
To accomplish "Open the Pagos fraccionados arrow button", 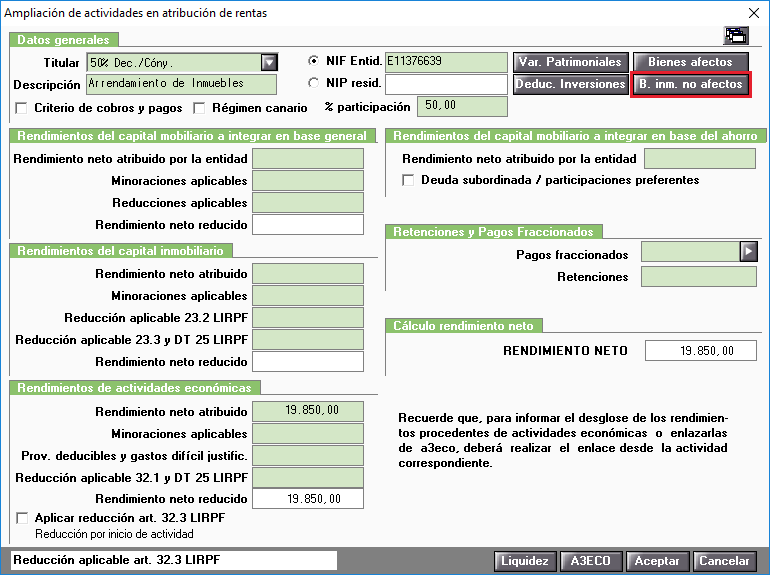I will pyautogui.click(x=748, y=251).
